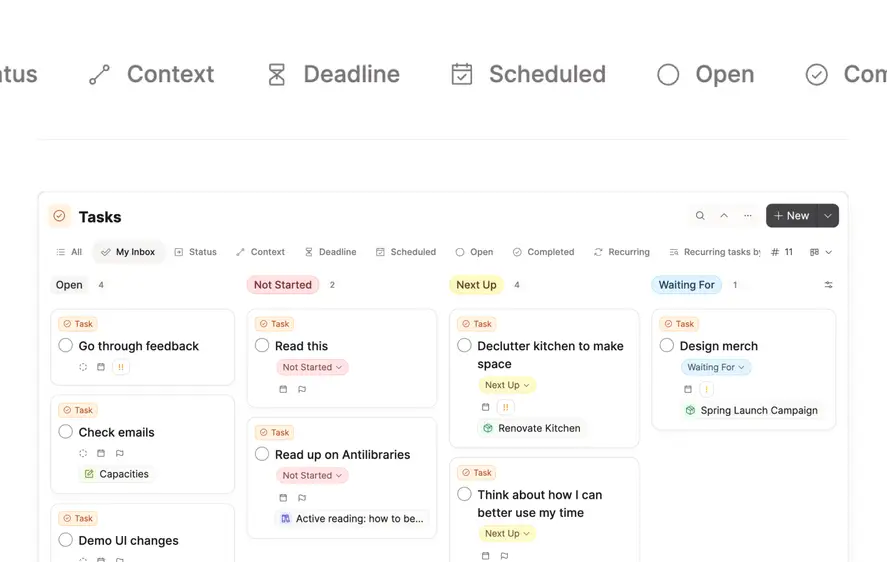The width and height of the screenshot is (887, 562).
Task: Click the board layout view icon
Action: (x=815, y=252)
